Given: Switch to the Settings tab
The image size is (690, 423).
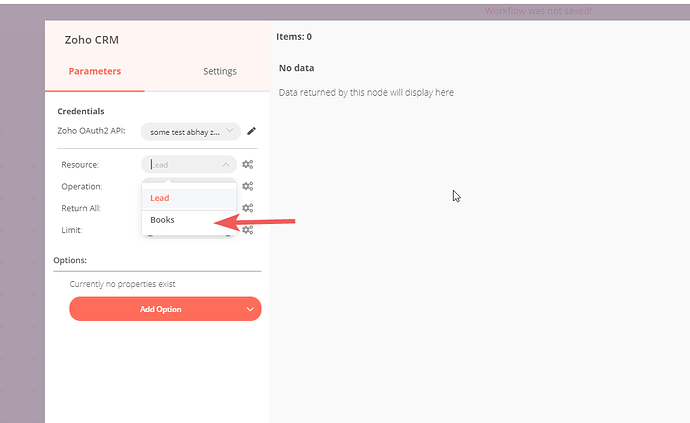Looking at the screenshot, I should [220, 71].
